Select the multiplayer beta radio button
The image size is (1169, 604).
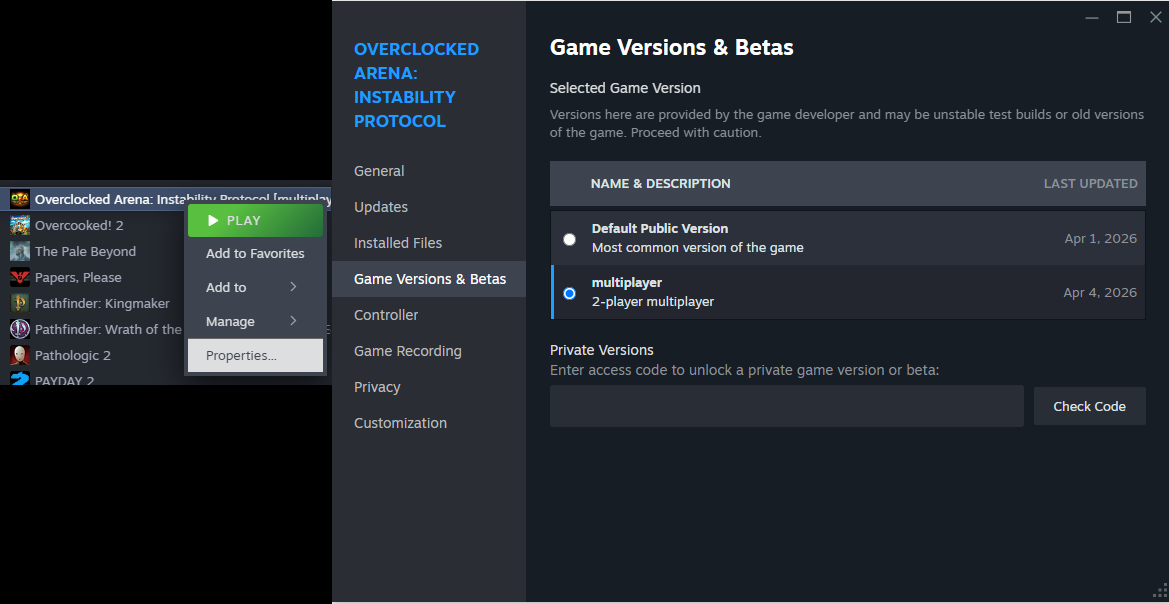570,294
